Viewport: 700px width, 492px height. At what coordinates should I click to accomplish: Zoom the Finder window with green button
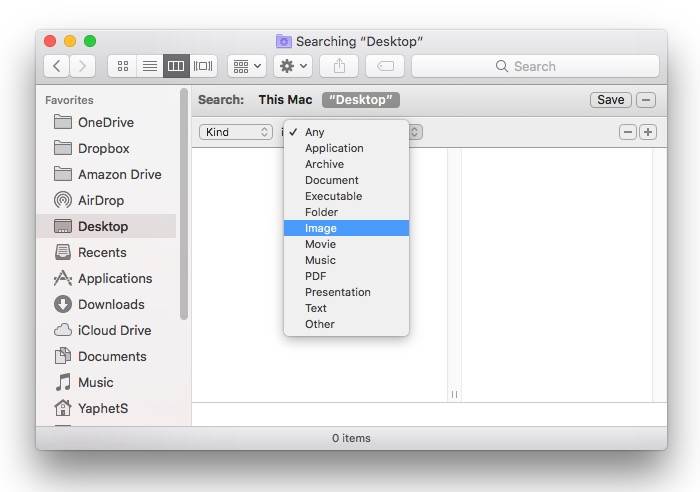coord(90,41)
